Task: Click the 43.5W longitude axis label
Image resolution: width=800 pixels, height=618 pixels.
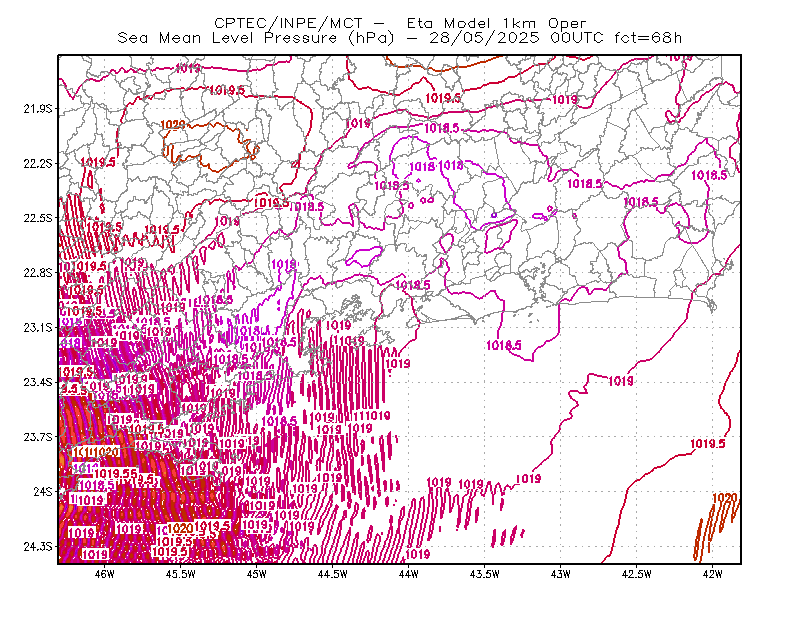Action: tap(485, 574)
